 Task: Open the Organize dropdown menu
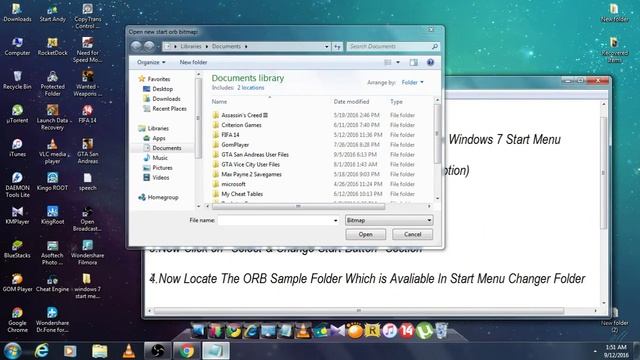point(151,62)
